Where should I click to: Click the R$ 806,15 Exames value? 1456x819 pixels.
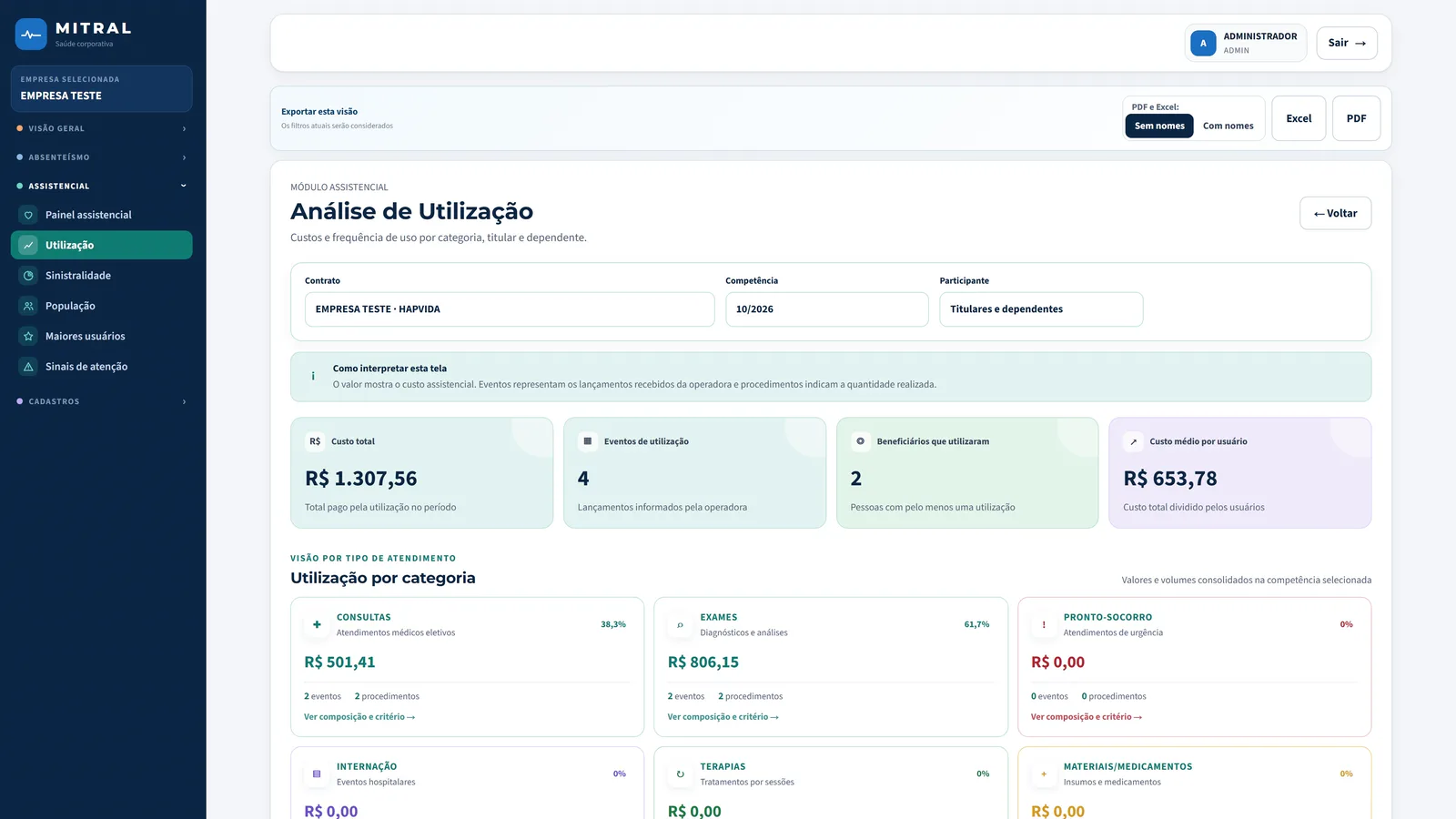click(703, 662)
